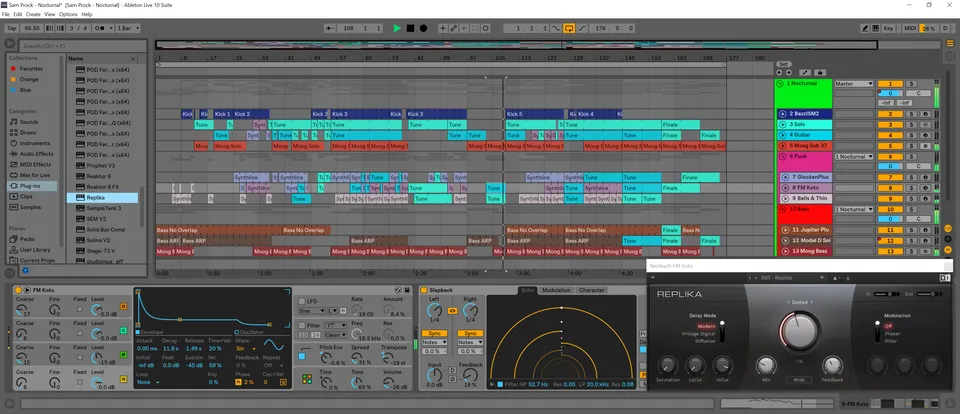Open the Edit menu
Image resolution: width=960 pixels, height=414 pixels.
click(18, 14)
